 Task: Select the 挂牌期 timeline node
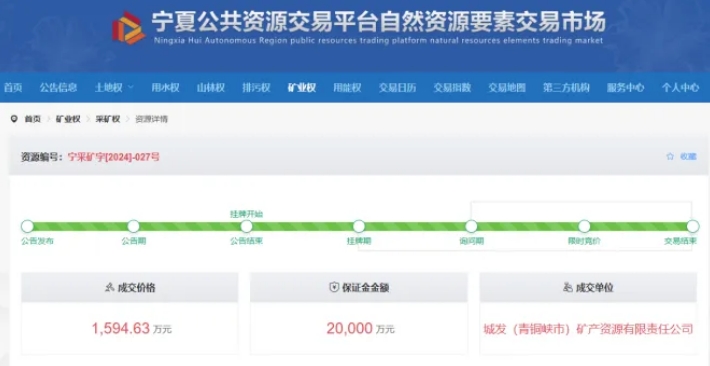click(x=359, y=226)
